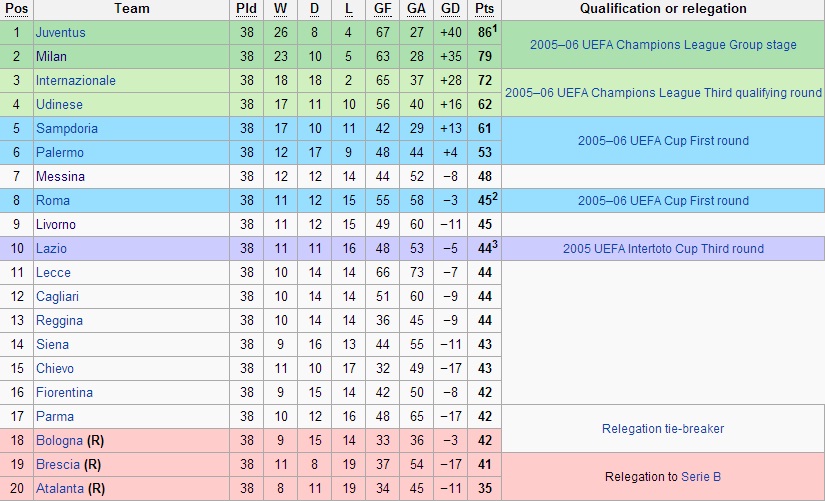Open 2005 UEFA Intertoto Cup Third round link
This screenshot has height=501, width=825.
coord(663,249)
